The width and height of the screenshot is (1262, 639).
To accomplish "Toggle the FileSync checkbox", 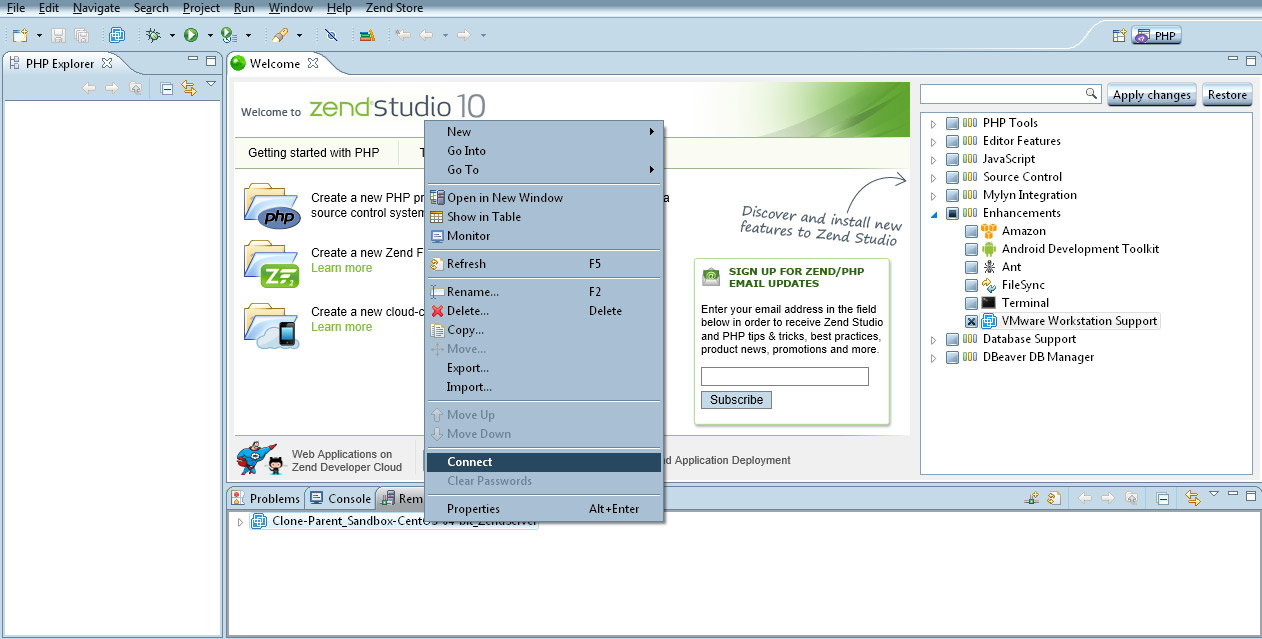I will click(x=971, y=285).
